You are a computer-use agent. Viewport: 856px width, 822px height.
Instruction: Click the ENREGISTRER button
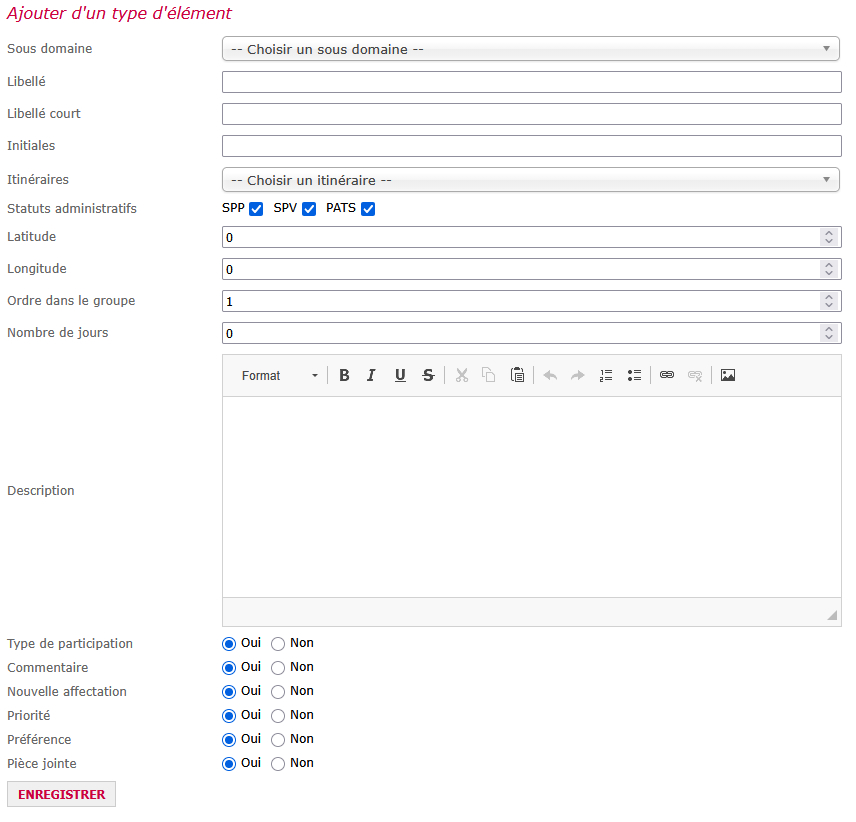61,794
